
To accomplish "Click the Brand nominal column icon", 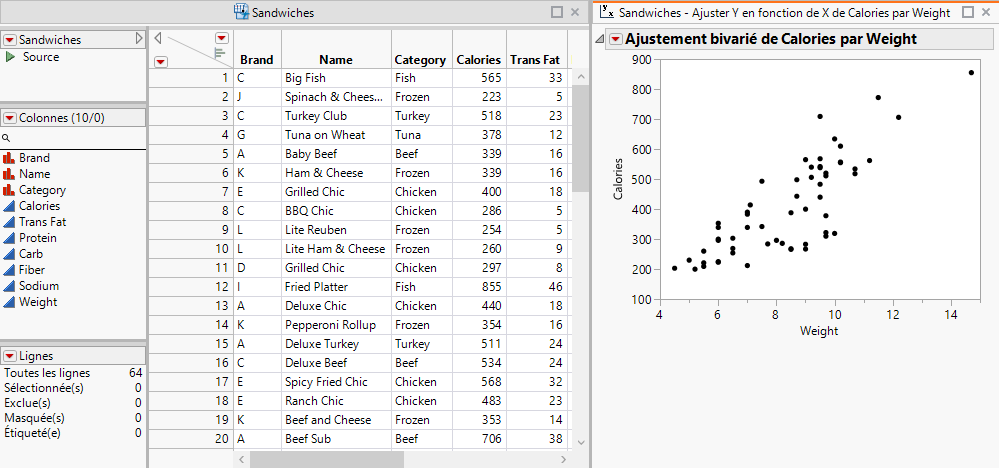I will (9, 158).
